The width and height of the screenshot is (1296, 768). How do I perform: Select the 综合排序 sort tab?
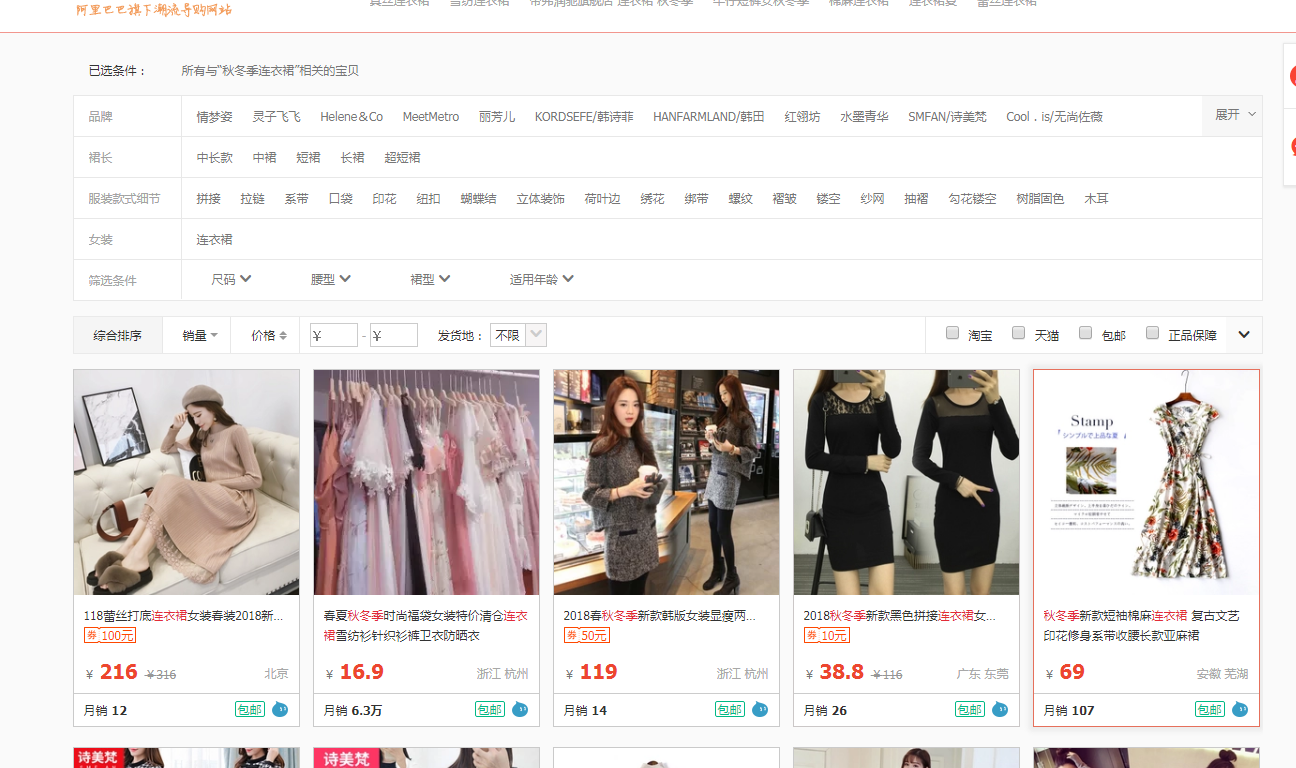(118, 335)
